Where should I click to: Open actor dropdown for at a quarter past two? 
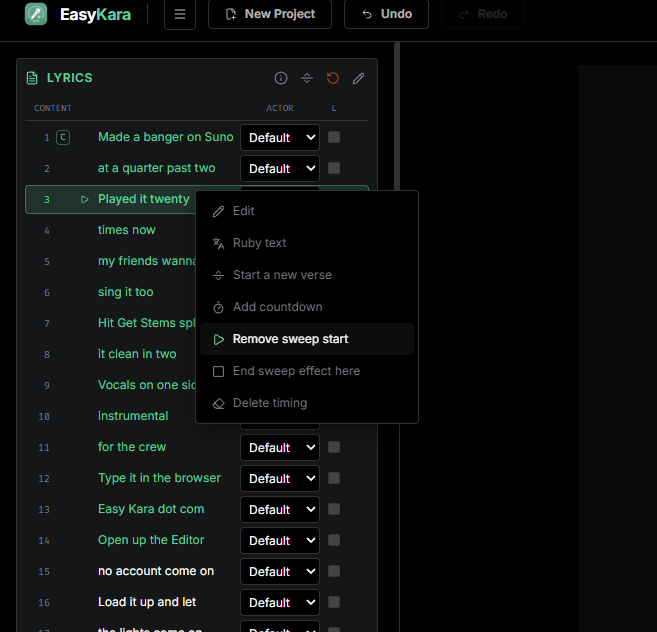pos(280,168)
